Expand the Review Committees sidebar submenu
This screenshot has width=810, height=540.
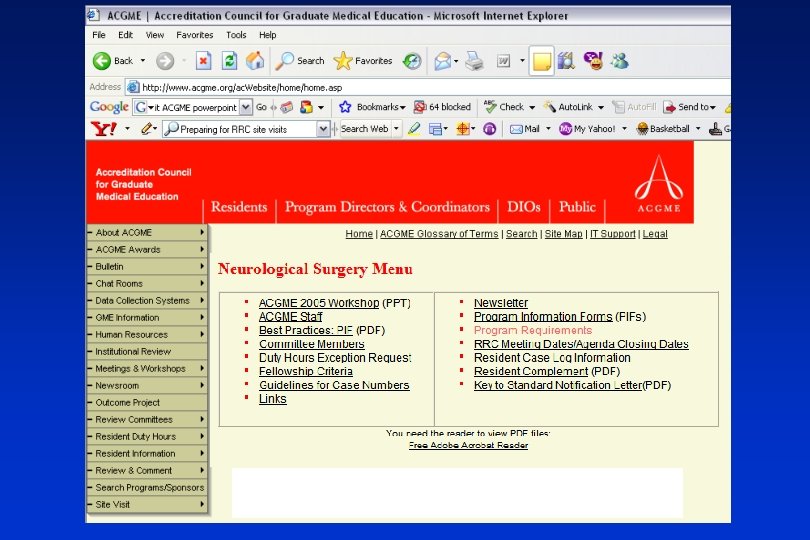[x=202, y=419]
